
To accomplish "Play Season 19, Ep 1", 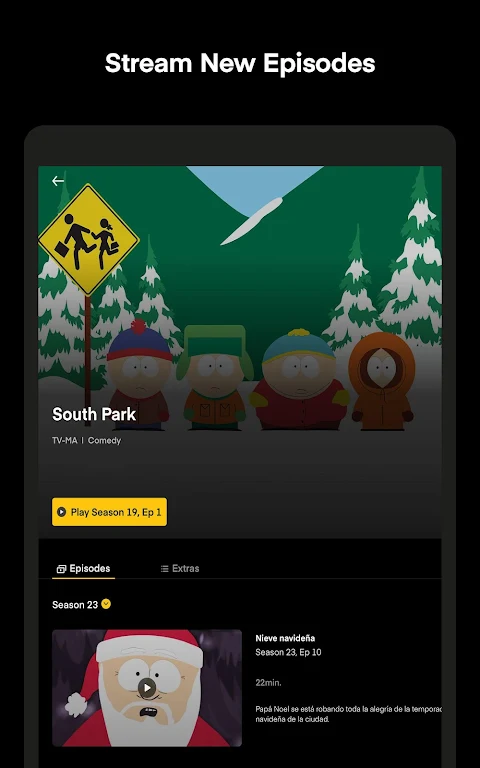I will click(109, 512).
